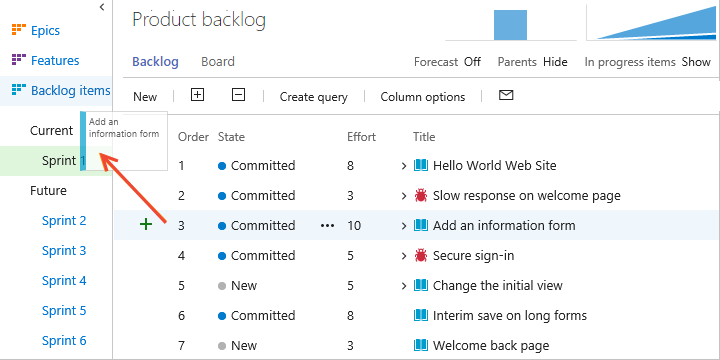Click the effort value 10 in row 3
Image resolution: width=720 pixels, height=360 pixels.
(354, 225)
